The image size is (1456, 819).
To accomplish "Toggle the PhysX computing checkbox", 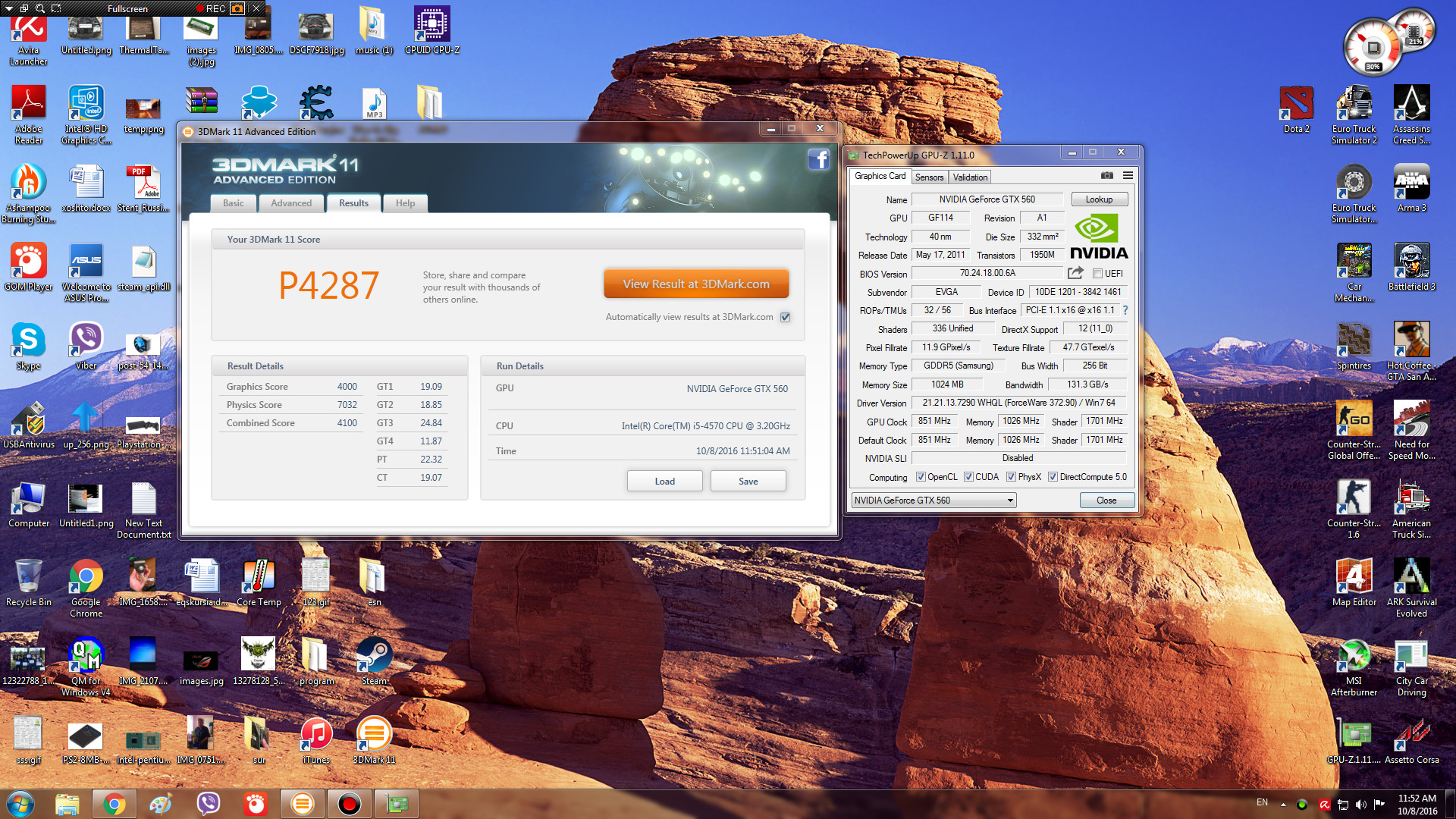I will (x=1011, y=477).
